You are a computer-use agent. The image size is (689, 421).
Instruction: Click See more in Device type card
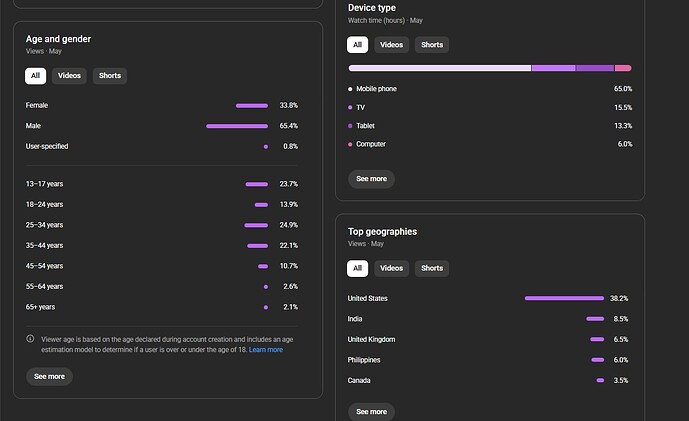pos(371,179)
